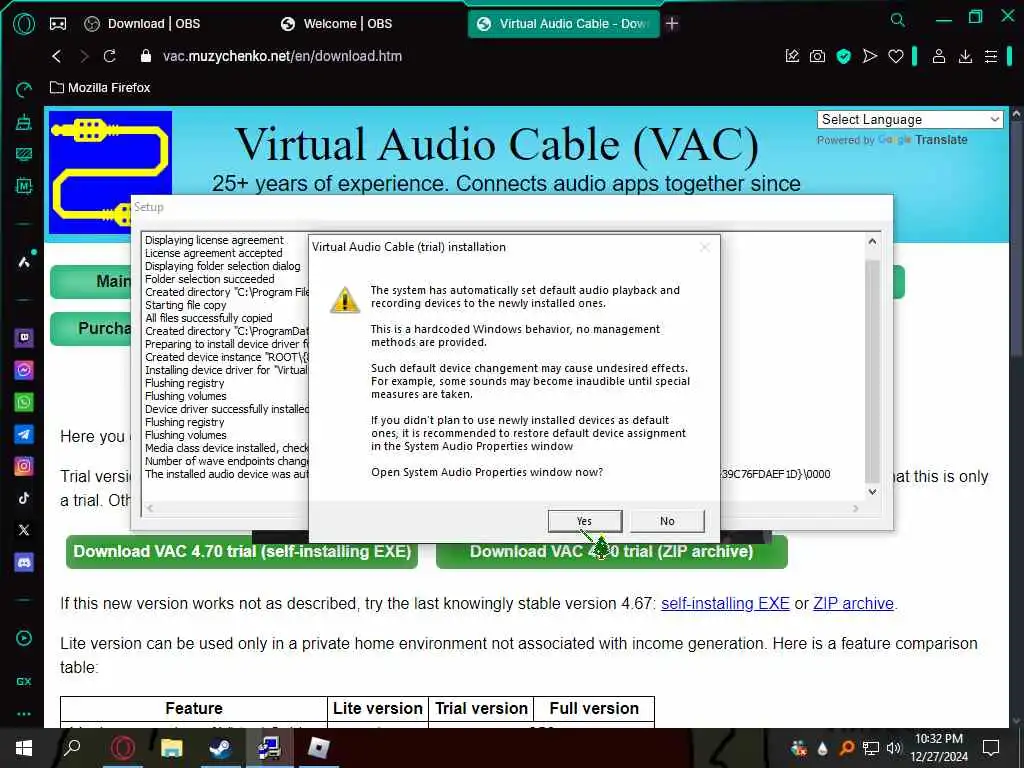Open the stable 4.67 ZIP archive link
The width and height of the screenshot is (1024, 768).
point(853,603)
